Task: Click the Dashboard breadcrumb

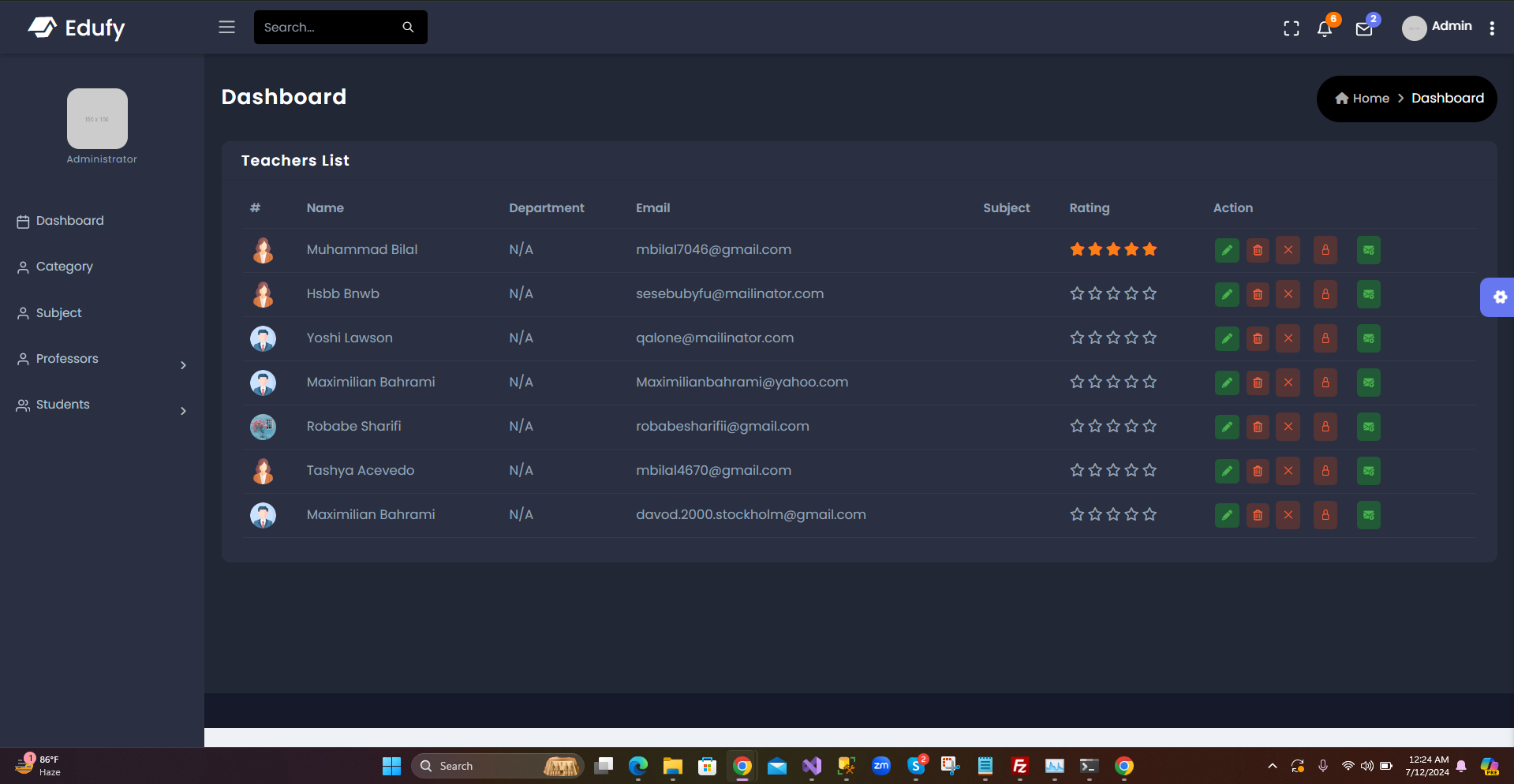Action: coord(1448,99)
